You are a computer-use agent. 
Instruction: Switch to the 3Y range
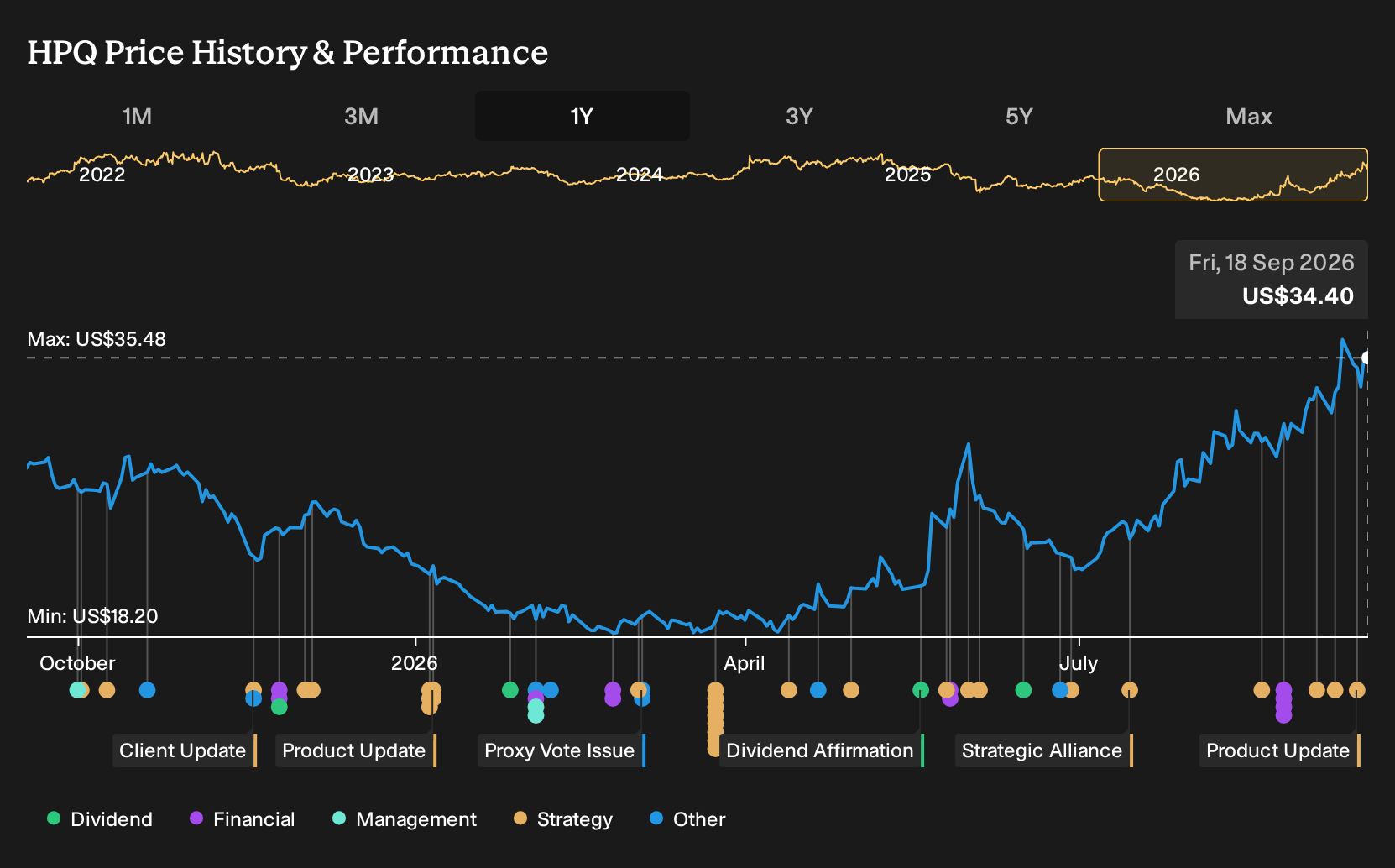(799, 116)
